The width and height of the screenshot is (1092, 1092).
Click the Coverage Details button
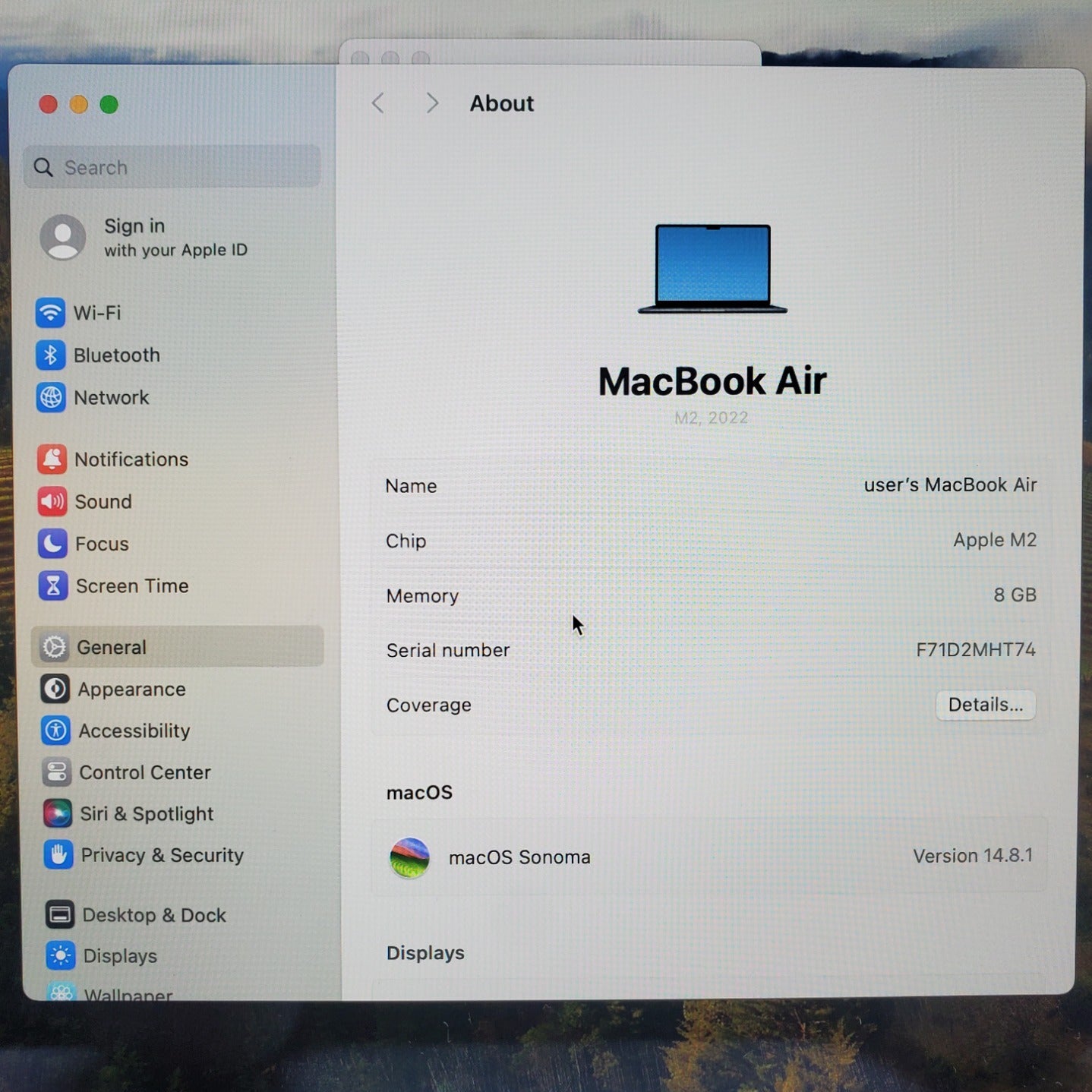coord(985,705)
